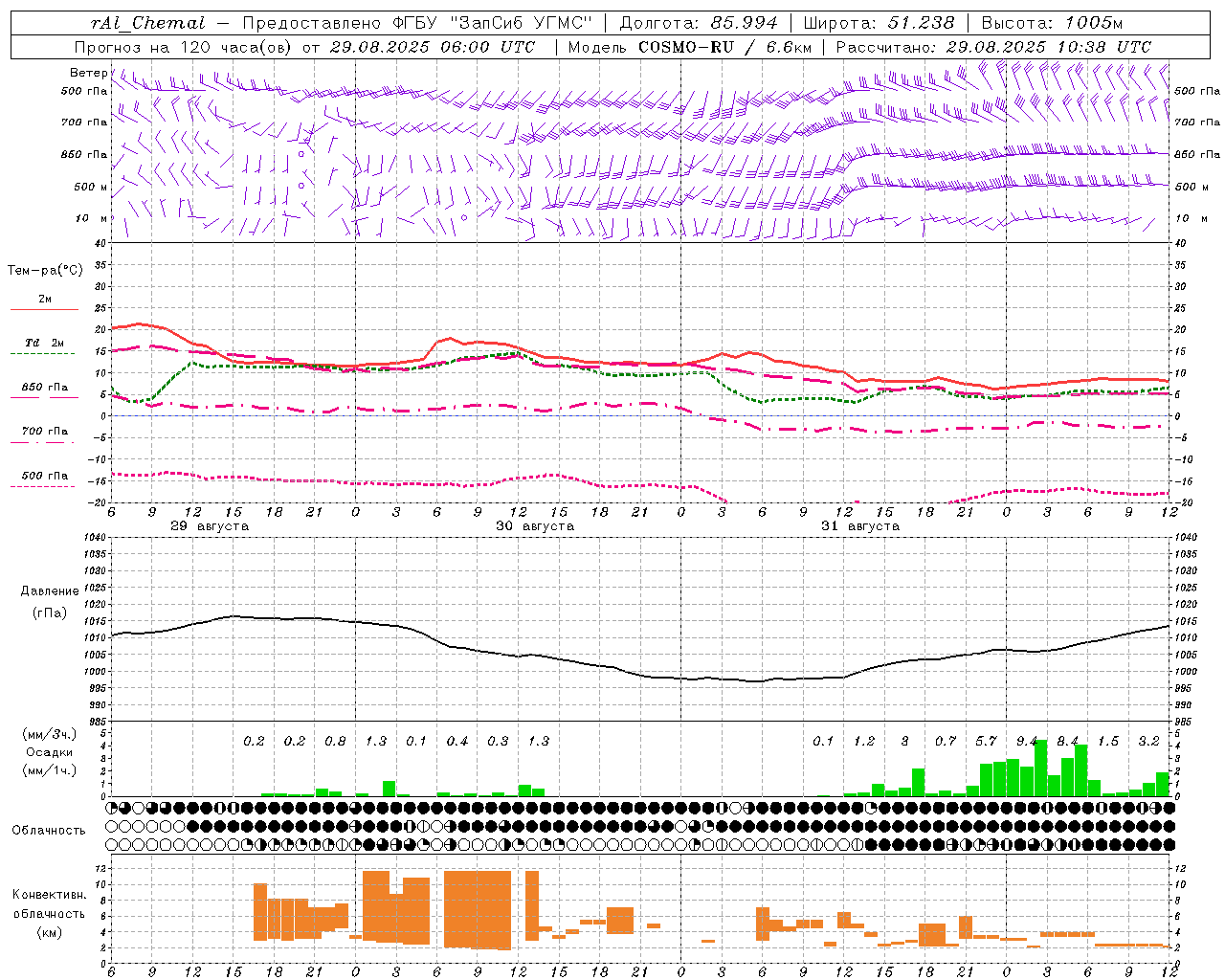Click the red line sample under 2м legend
Viewport: 1225px width, 980px height.
point(44,309)
